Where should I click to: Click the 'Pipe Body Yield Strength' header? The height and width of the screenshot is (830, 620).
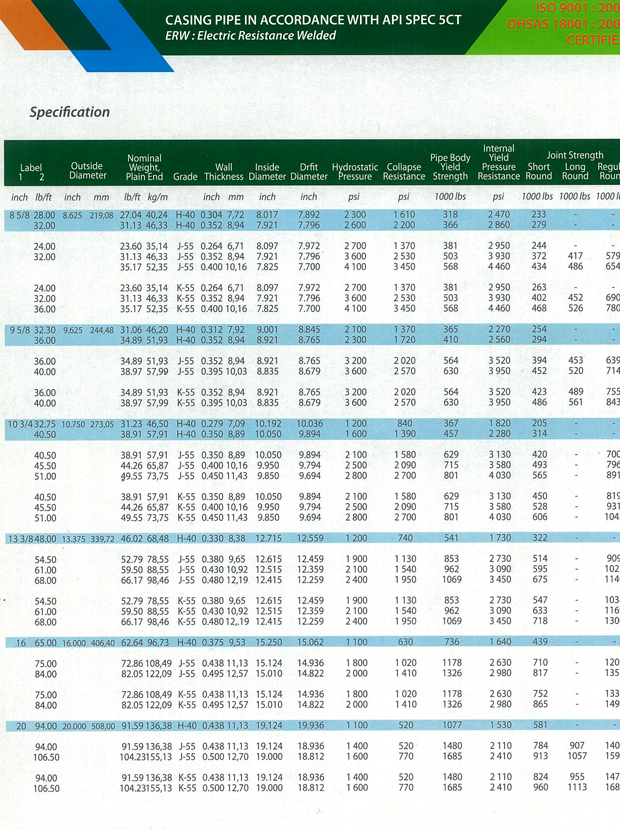tap(450, 167)
